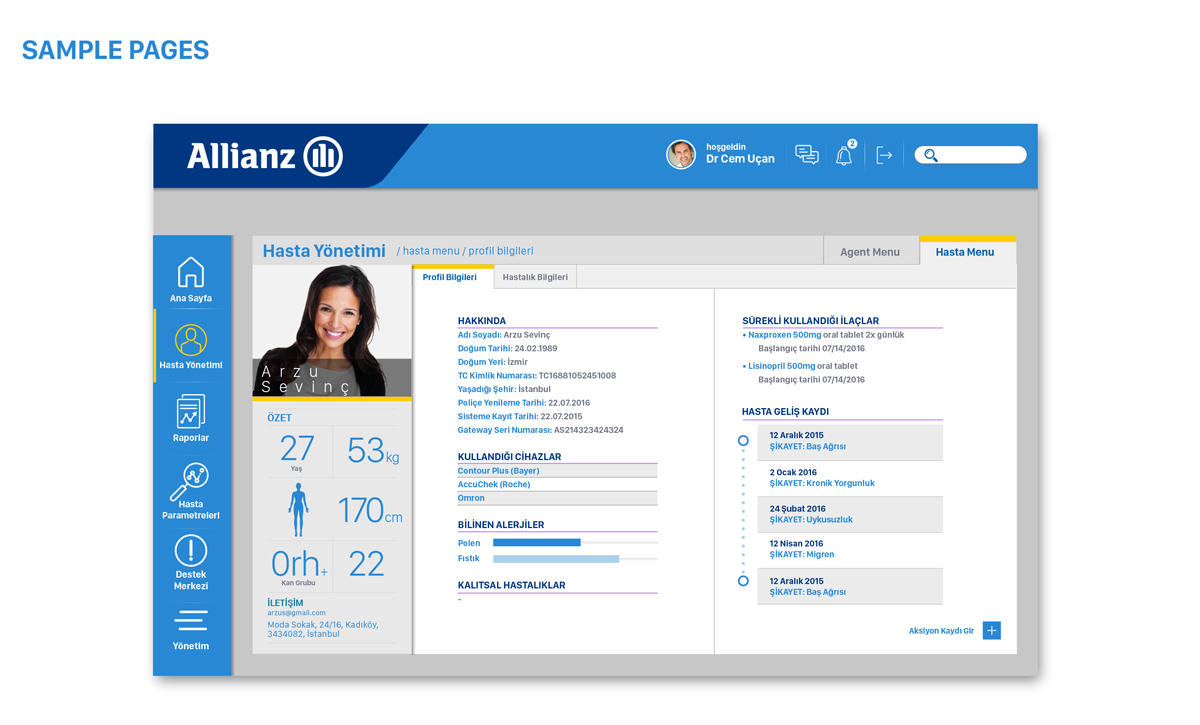
Task: Click ŞİKAYET: Uykusuzluk text
Action: [811, 520]
